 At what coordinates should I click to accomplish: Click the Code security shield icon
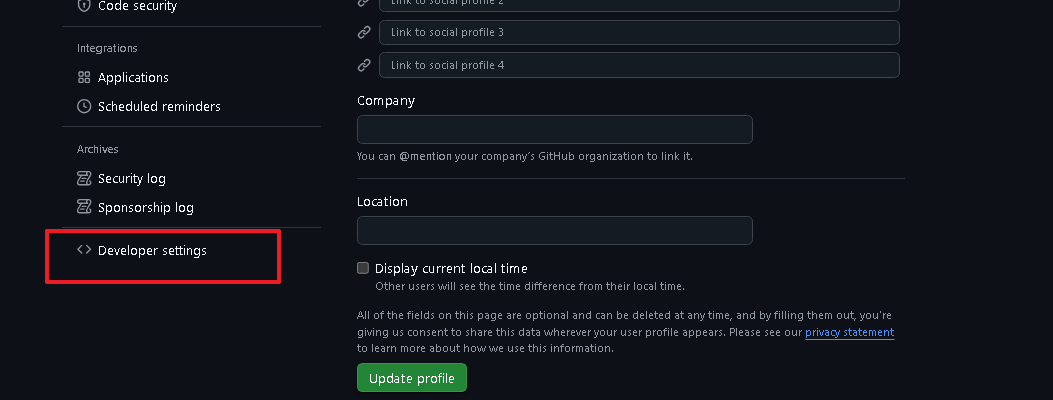(84, 6)
